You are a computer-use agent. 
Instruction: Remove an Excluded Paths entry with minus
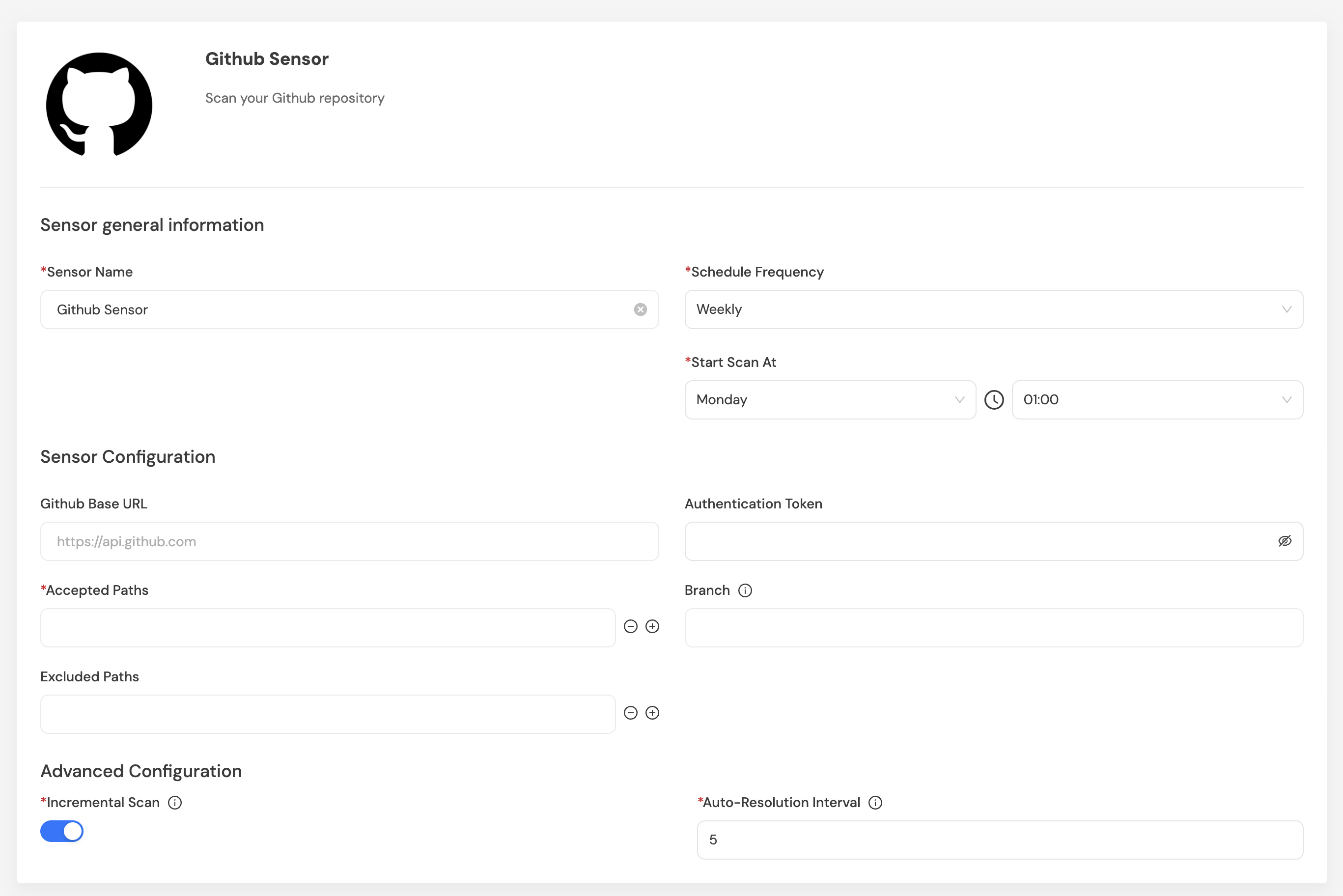pyautogui.click(x=630, y=713)
